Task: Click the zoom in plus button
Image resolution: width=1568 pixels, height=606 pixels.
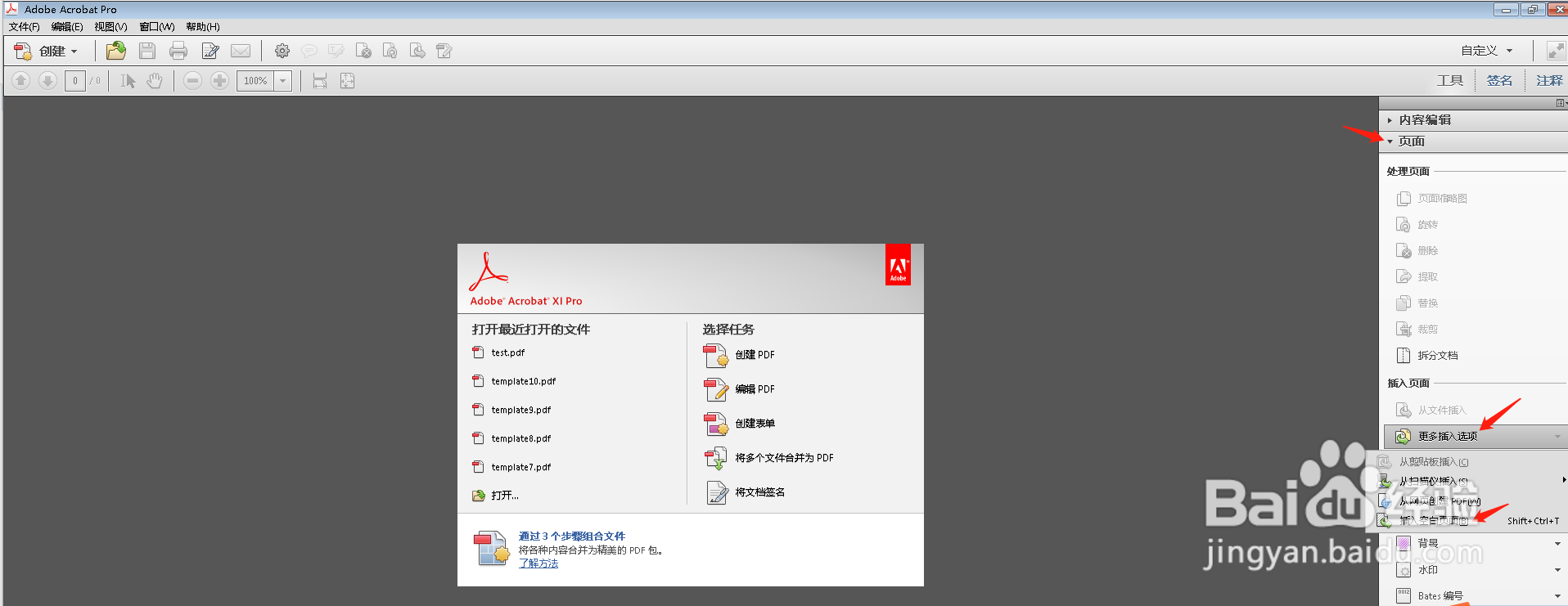Action: click(219, 80)
